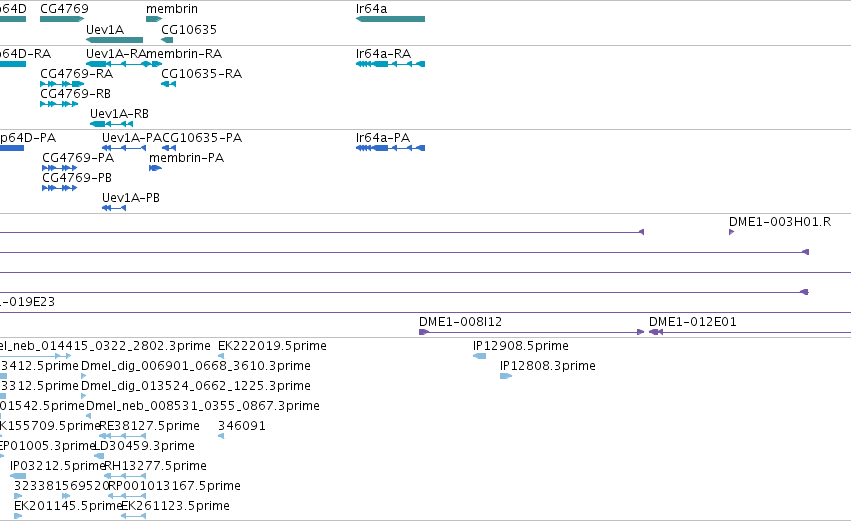Select the Uev1A-RB transcript
The image size is (851, 521).
(x=111, y=124)
